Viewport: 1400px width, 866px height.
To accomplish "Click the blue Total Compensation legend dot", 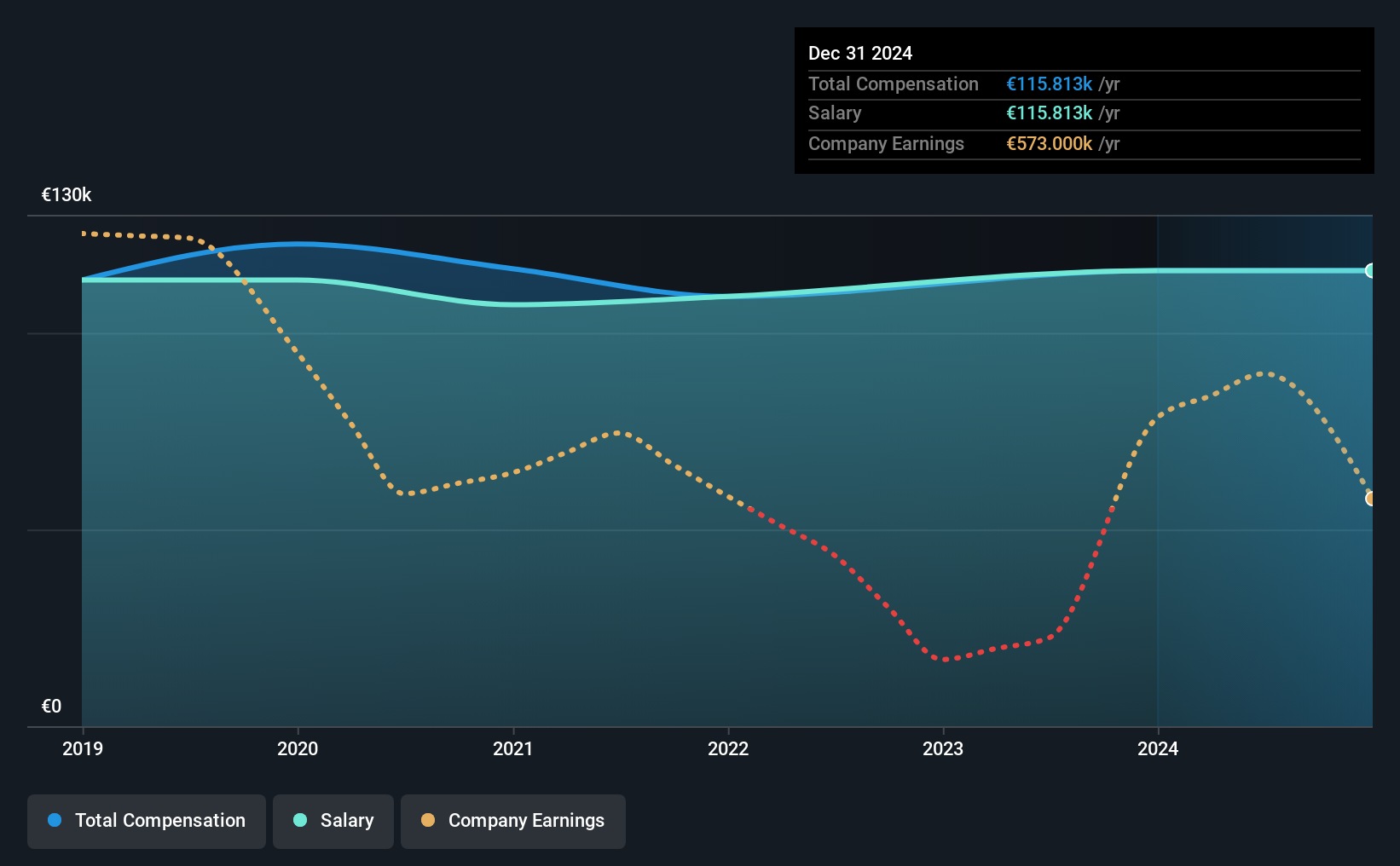I will point(55,820).
